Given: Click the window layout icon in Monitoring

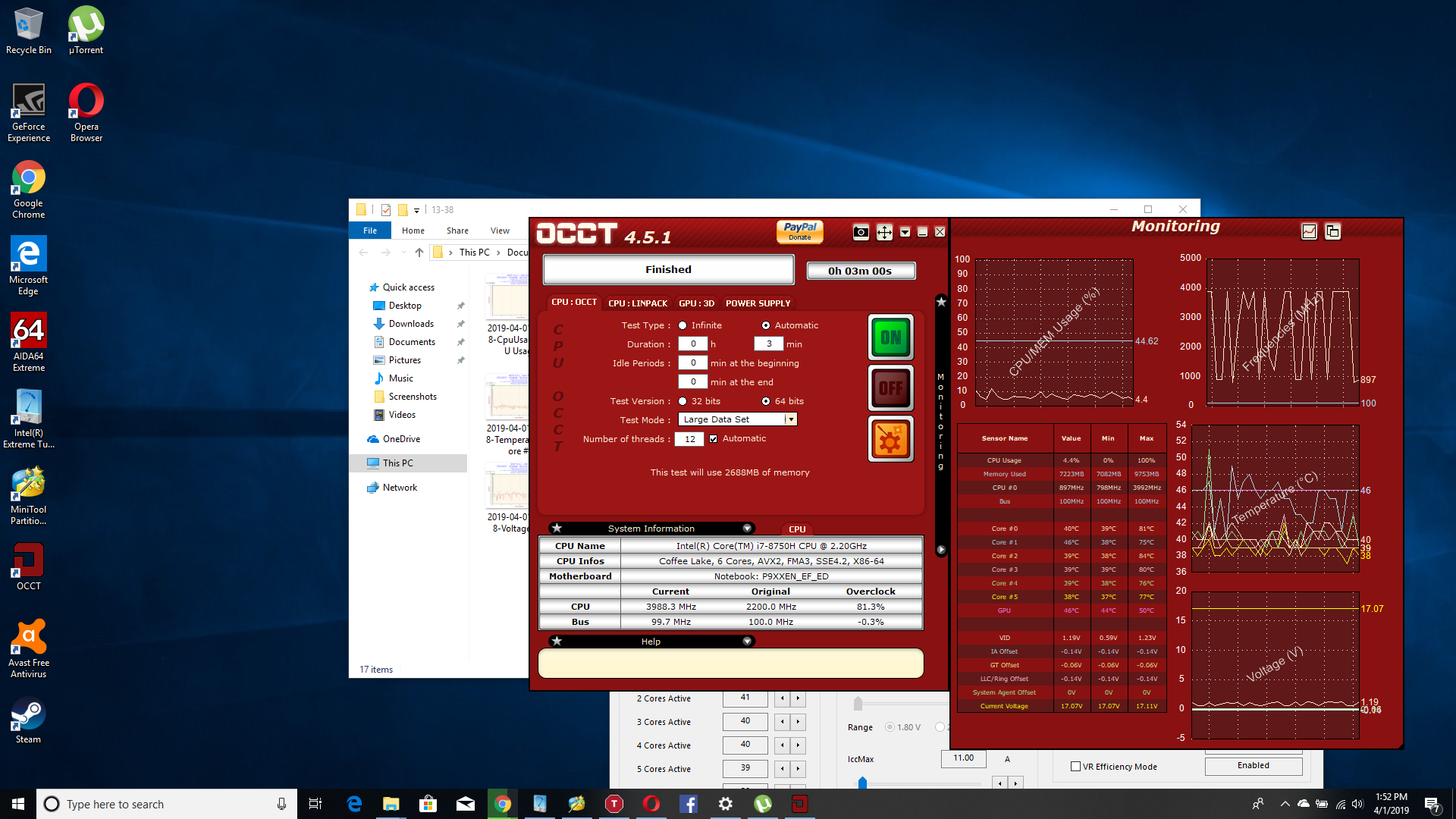Looking at the screenshot, I should point(1332,231).
